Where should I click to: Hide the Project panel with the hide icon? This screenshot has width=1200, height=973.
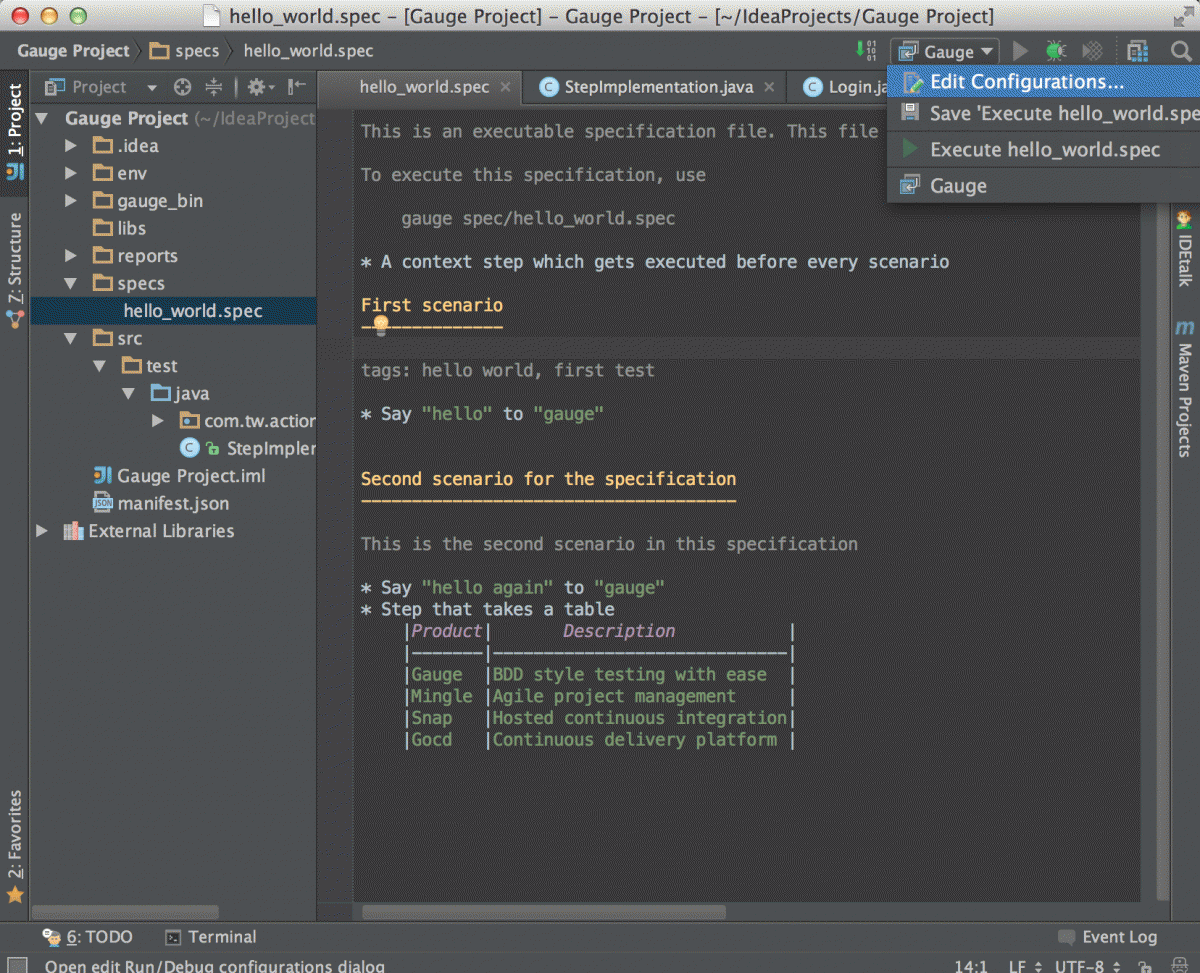[296, 87]
